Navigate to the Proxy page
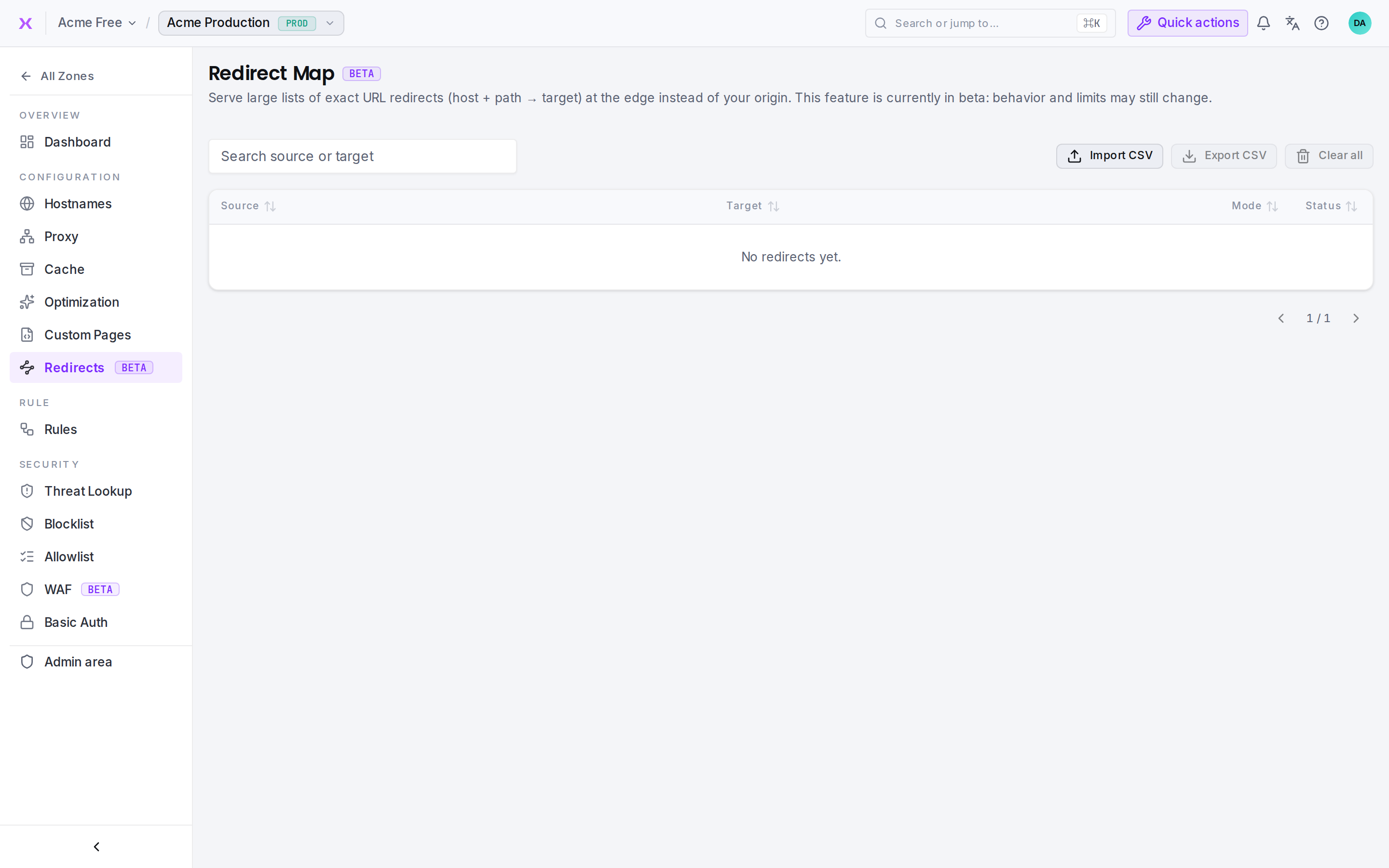This screenshot has height=868, width=1389. [96, 236]
